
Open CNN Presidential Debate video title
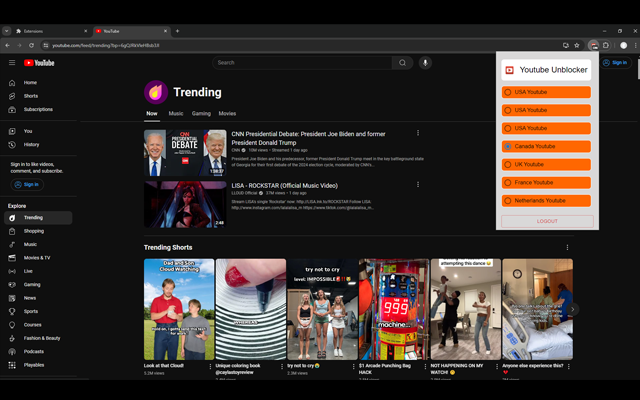tap(308, 138)
